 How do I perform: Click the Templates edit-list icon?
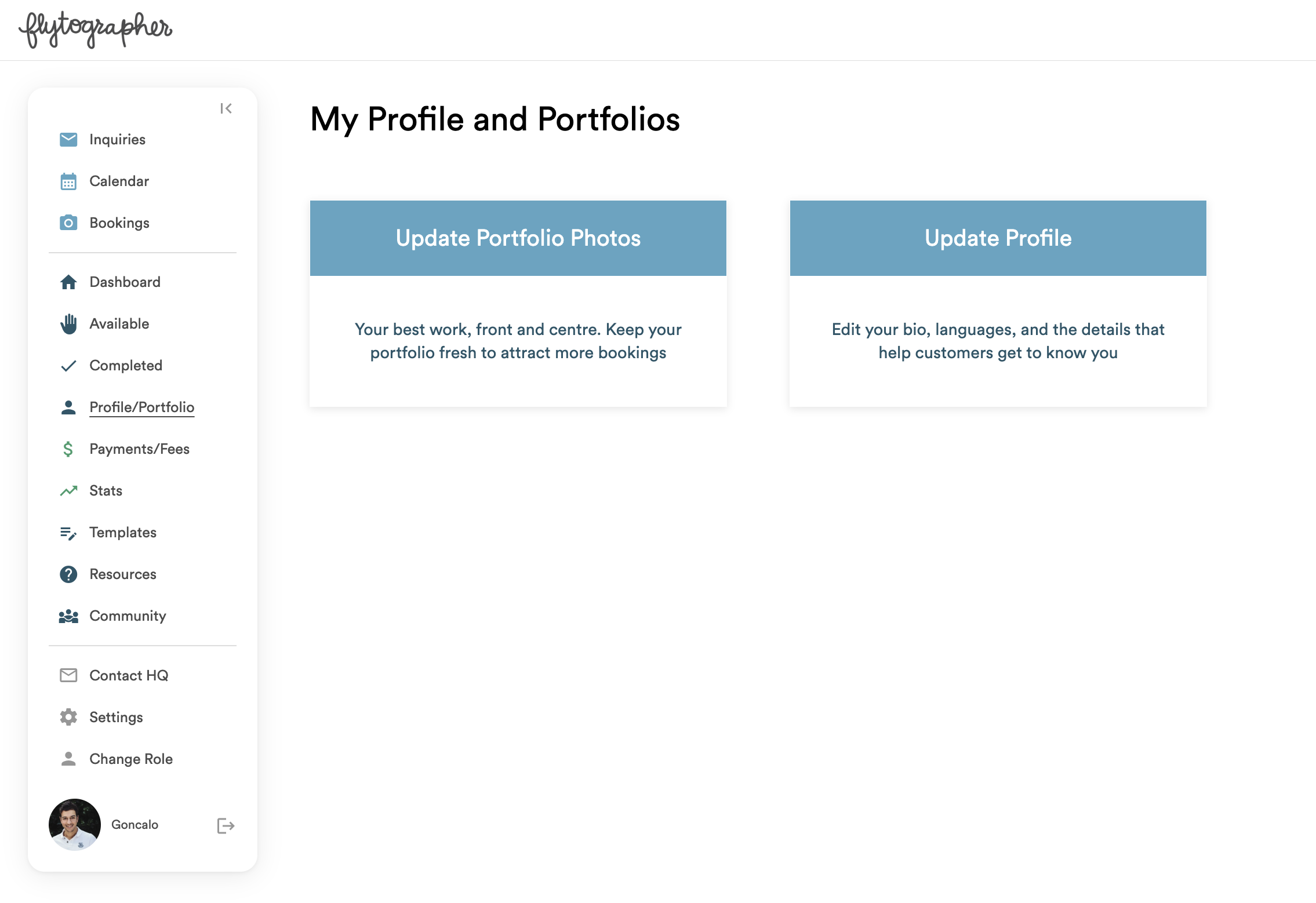tap(68, 533)
